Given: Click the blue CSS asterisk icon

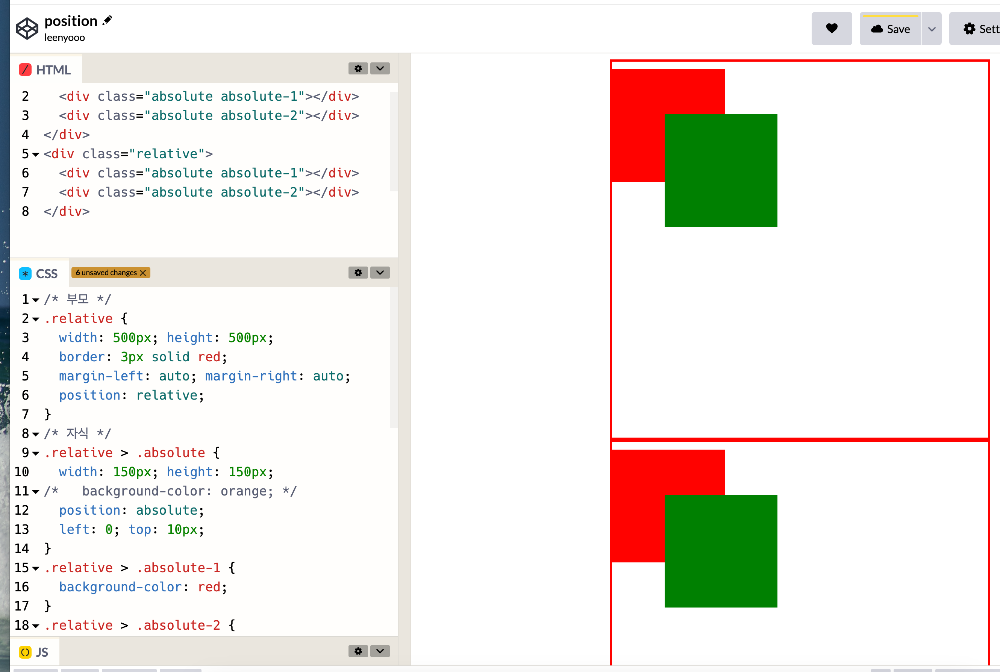Looking at the screenshot, I should (26, 274).
